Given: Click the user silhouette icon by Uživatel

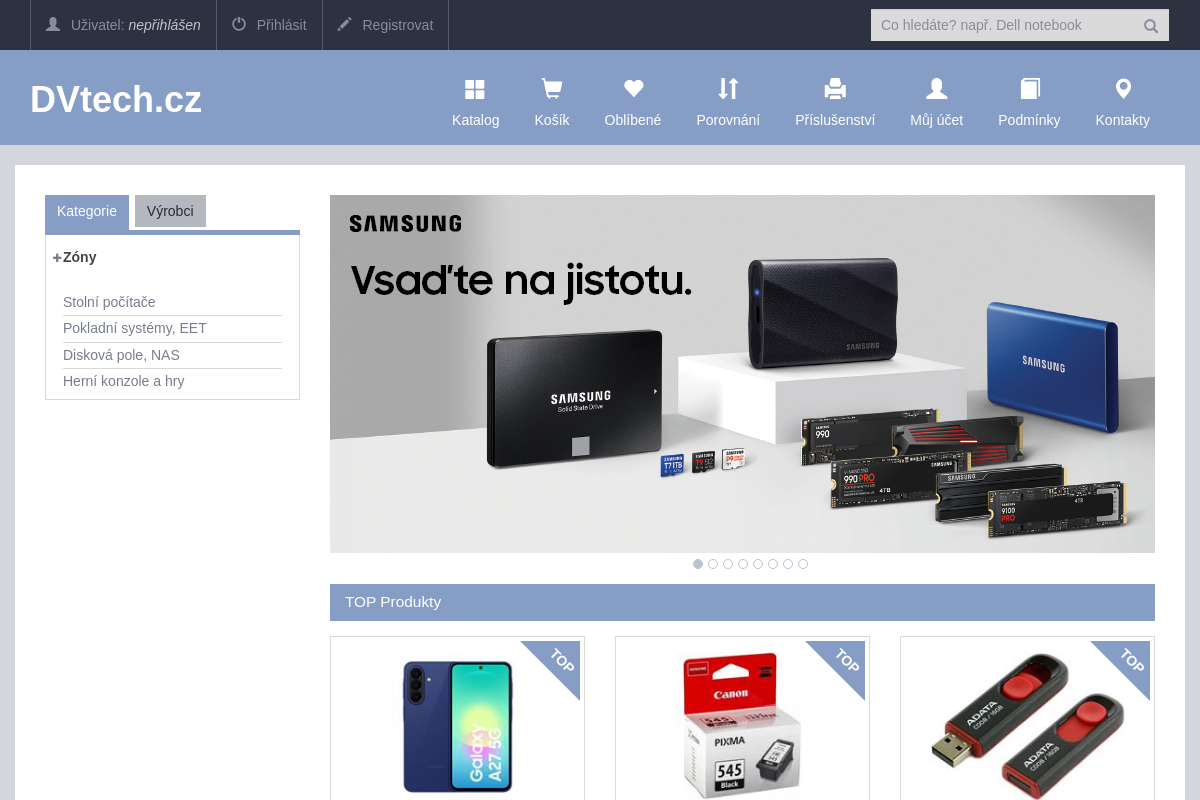Looking at the screenshot, I should tap(53, 24).
